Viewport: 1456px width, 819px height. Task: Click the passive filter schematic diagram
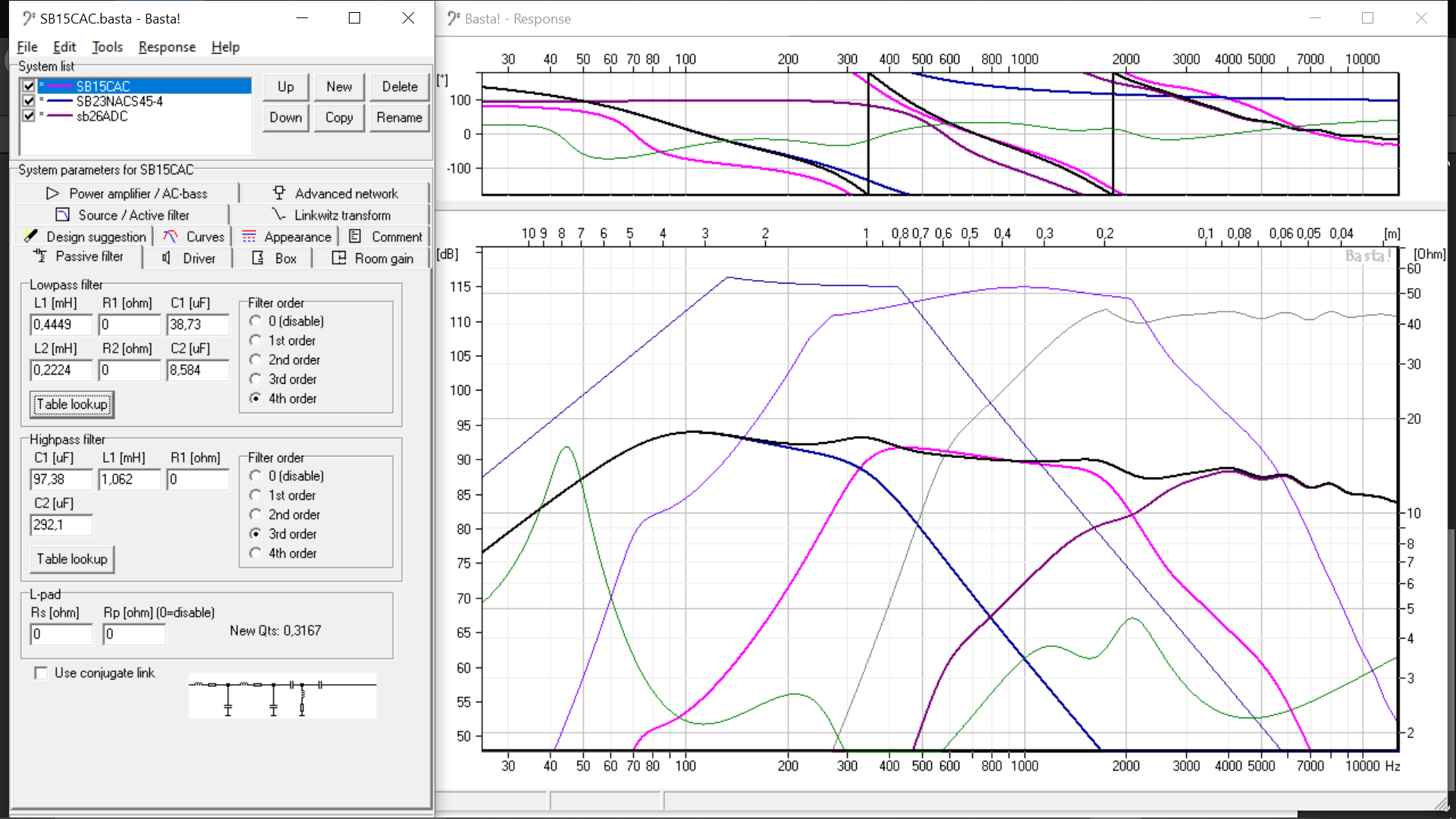click(282, 695)
